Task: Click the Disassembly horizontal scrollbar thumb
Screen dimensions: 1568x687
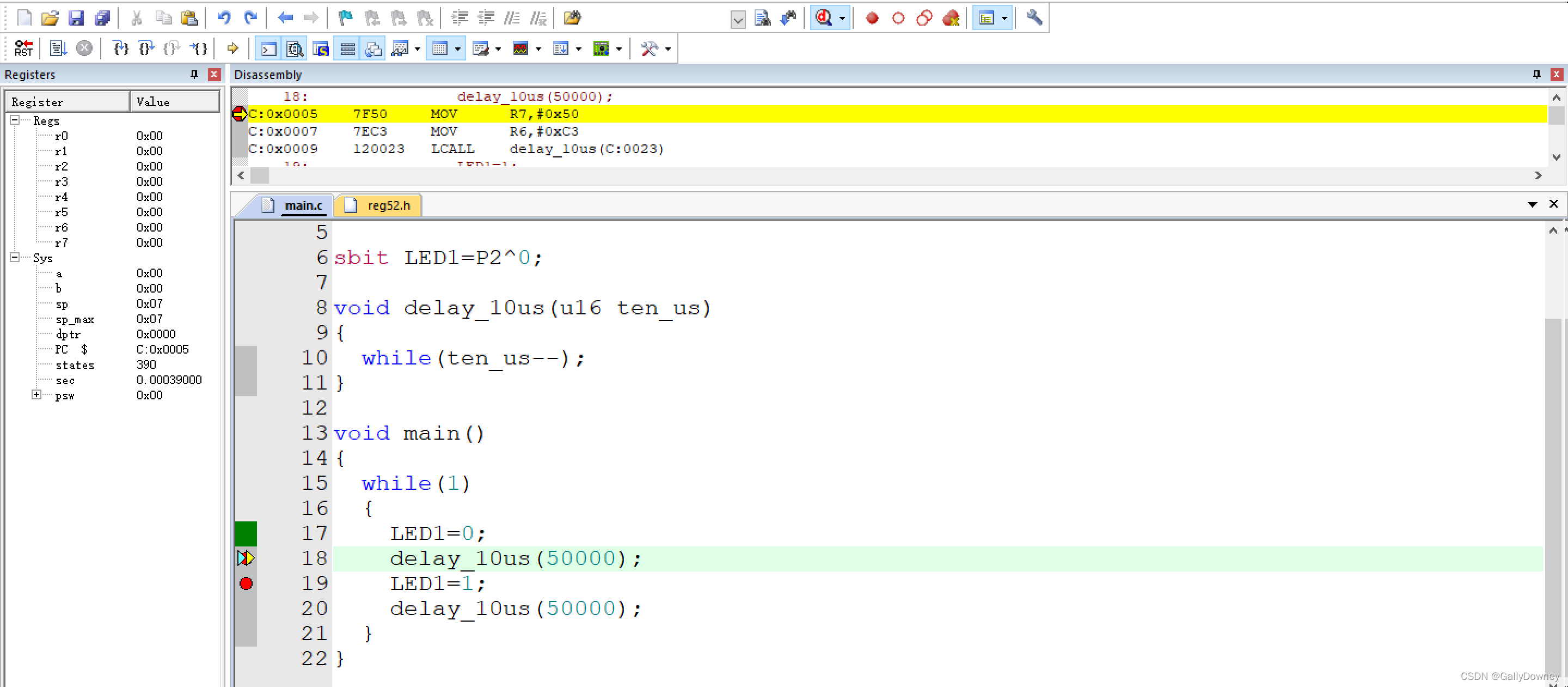Action: 260,175
